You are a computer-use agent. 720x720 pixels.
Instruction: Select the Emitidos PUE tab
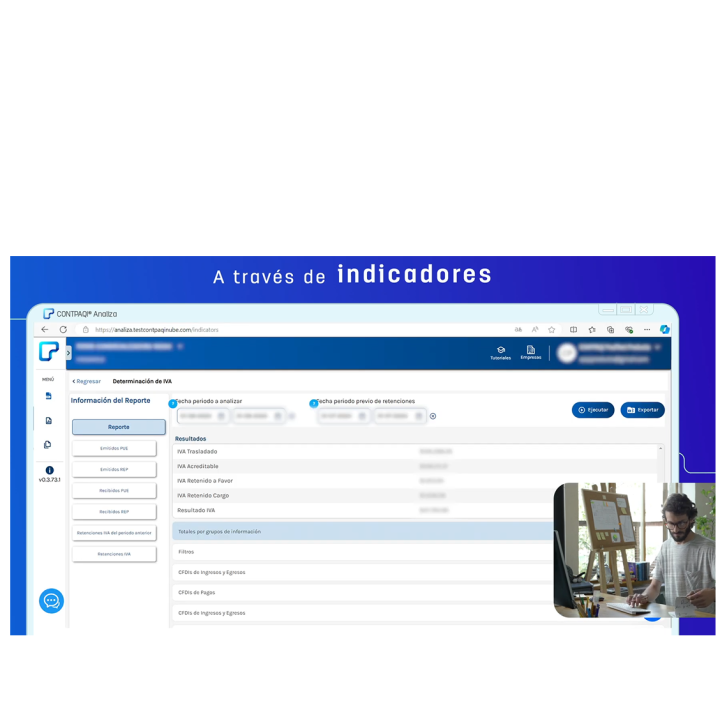(x=114, y=448)
